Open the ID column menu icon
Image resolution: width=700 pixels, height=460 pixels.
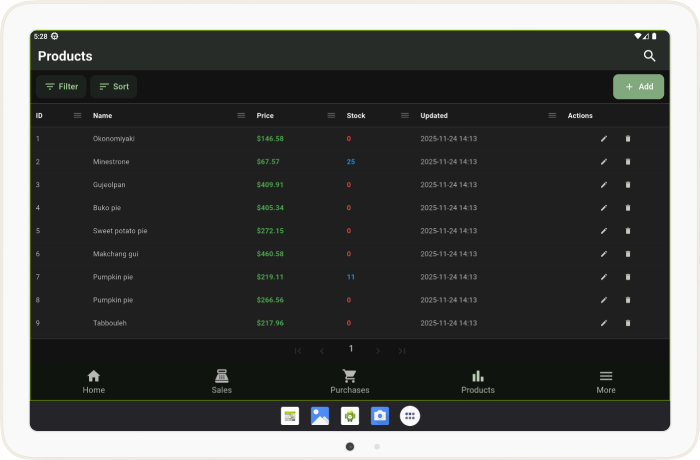77,116
